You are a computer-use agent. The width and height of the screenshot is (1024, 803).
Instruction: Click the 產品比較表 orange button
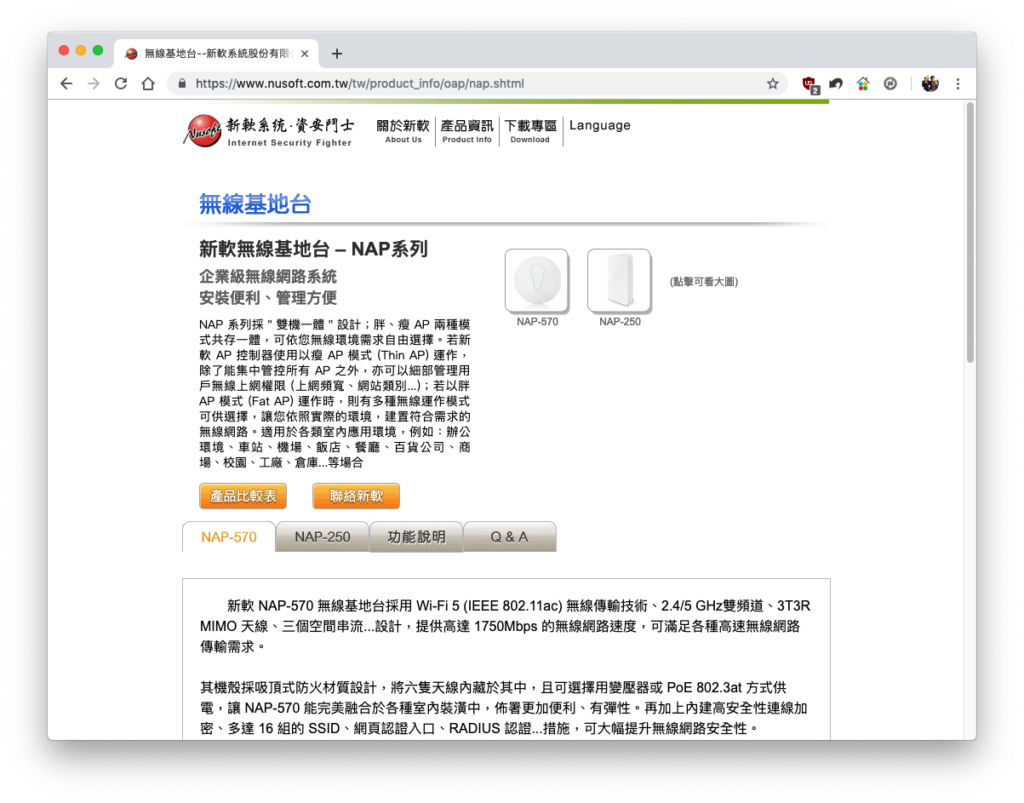point(243,496)
